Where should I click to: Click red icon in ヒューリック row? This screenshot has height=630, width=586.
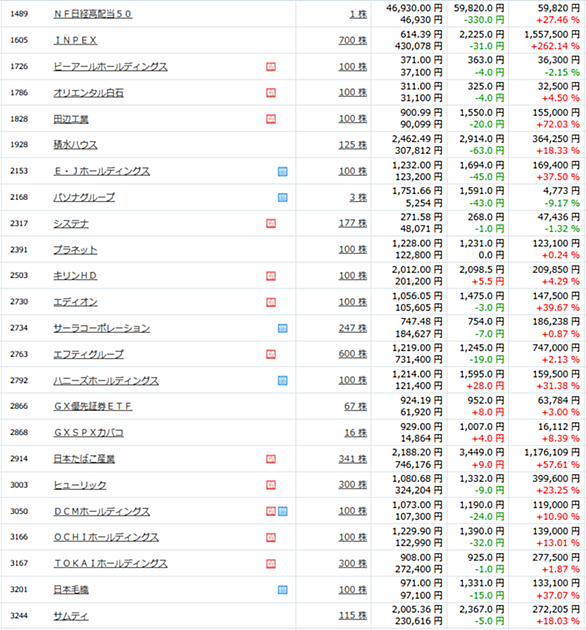coord(271,485)
